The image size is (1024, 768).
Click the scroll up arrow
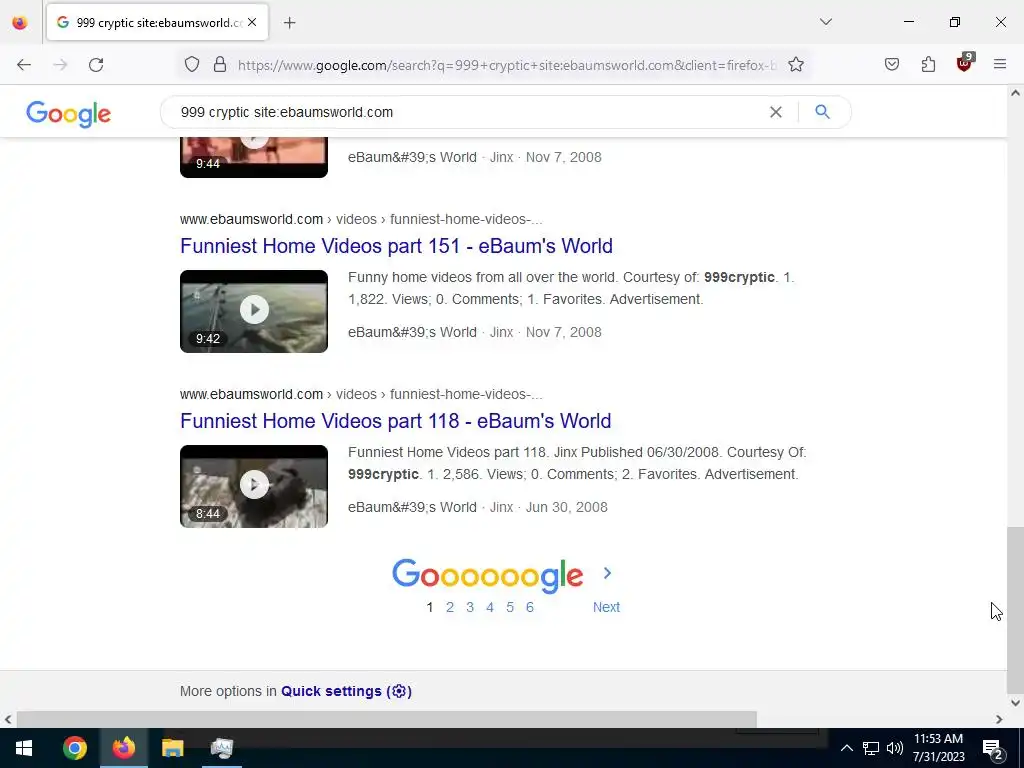click(1015, 93)
